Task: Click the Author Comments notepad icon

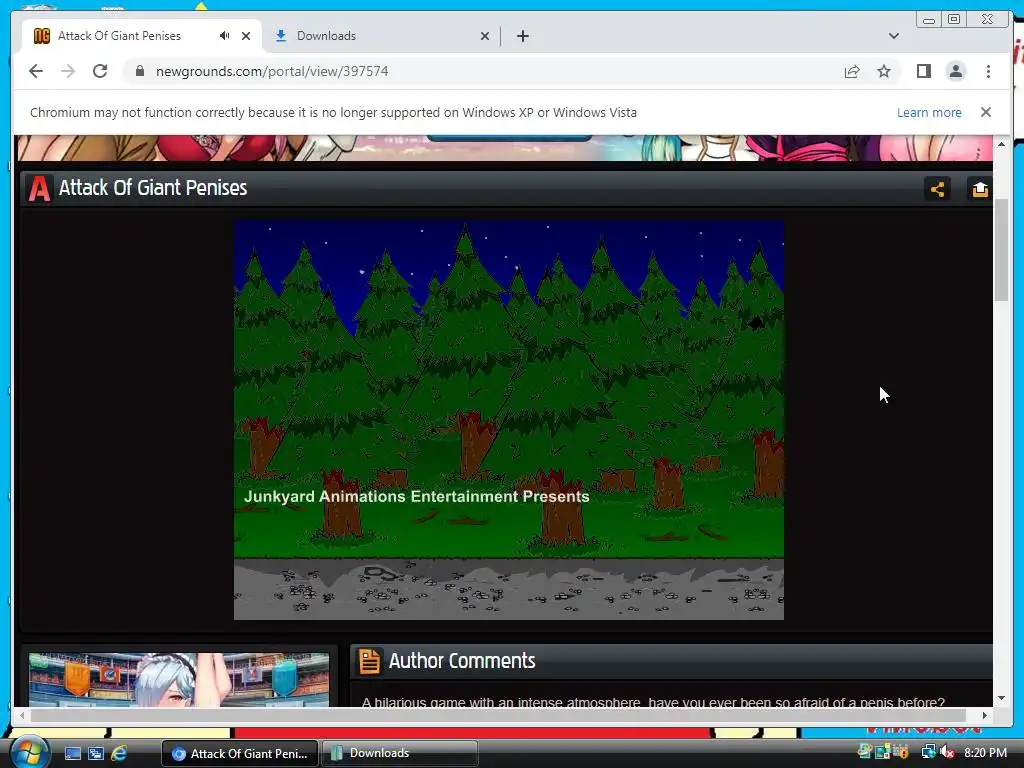Action: pyautogui.click(x=369, y=661)
